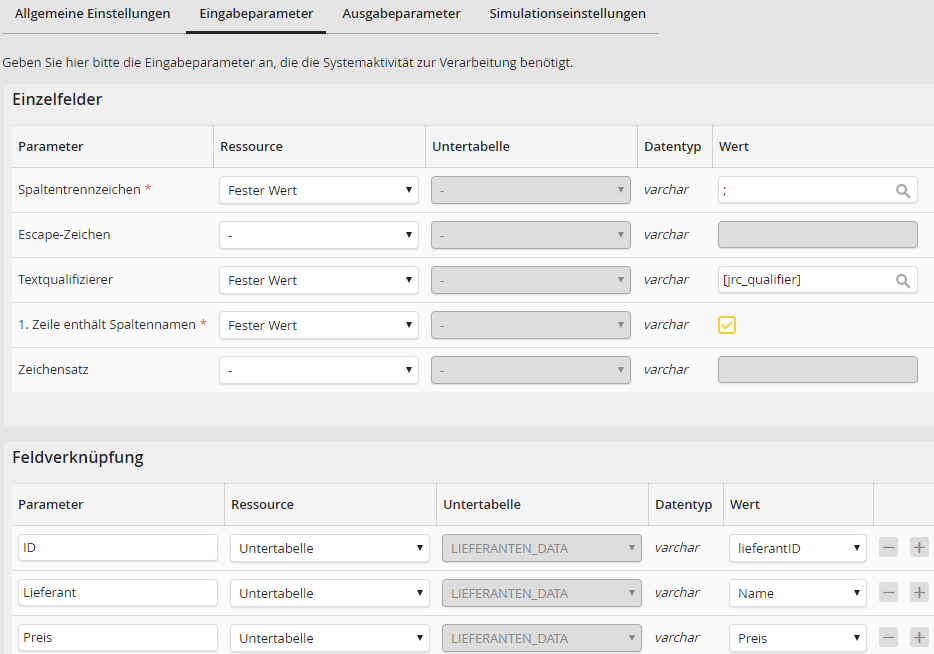This screenshot has height=654, width=934.
Task: Remove the ID row with the minus button
Action: tap(888, 547)
